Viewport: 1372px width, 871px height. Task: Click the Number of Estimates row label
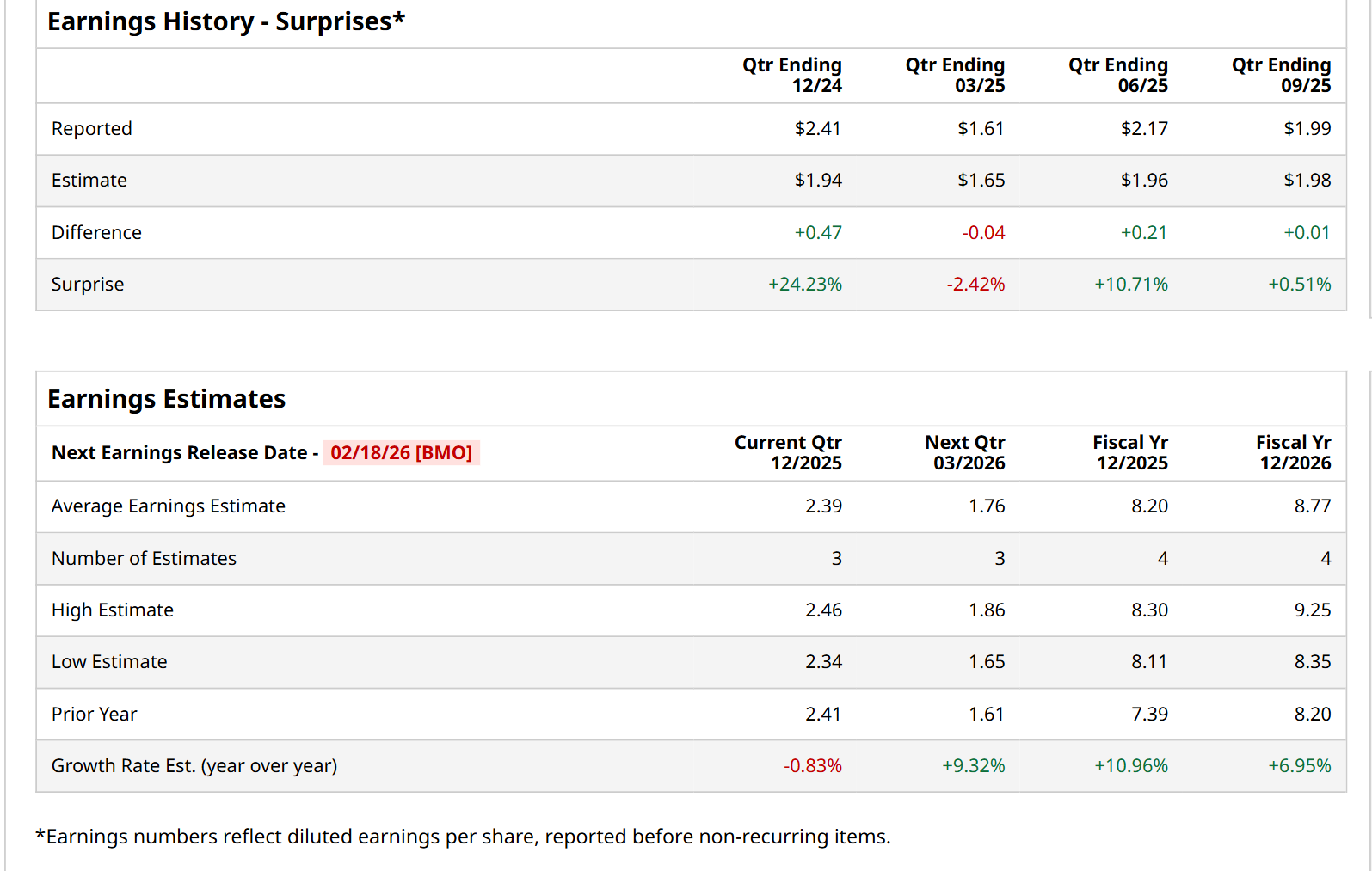pyautogui.click(x=144, y=559)
